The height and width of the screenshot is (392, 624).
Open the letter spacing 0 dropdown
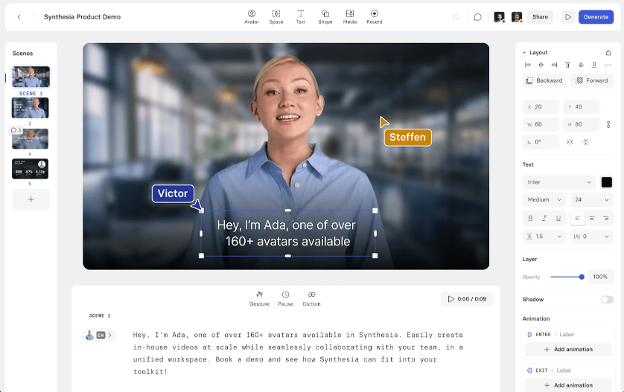591,236
